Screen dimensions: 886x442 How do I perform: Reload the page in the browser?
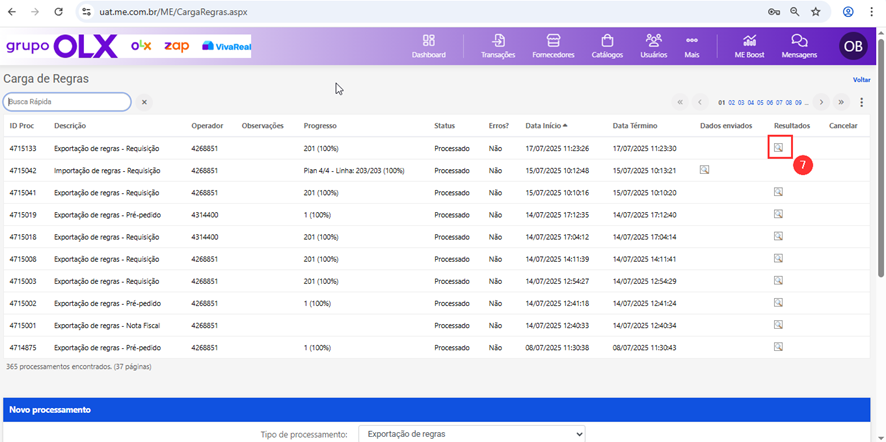click(x=59, y=11)
